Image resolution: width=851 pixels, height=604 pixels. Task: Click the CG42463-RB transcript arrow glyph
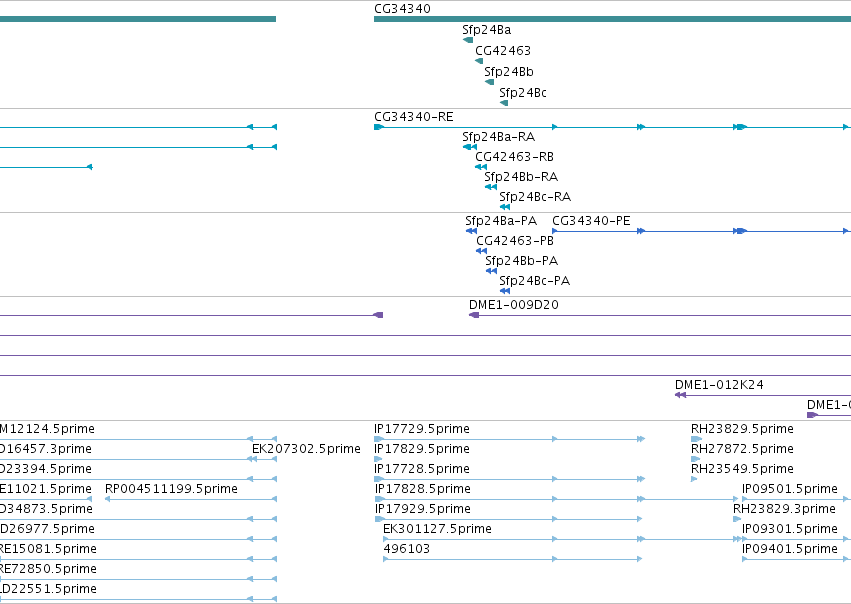pos(481,167)
